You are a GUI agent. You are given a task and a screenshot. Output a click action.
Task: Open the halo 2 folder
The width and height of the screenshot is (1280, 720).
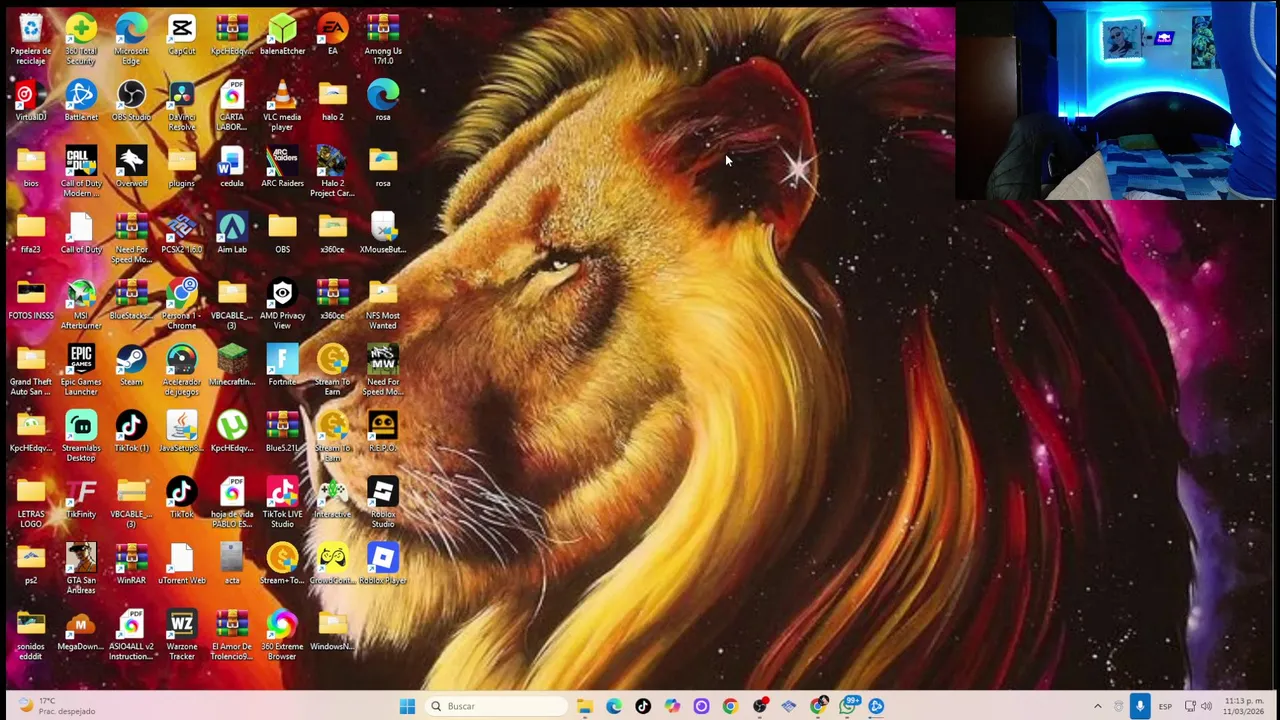pyautogui.click(x=332, y=101)
